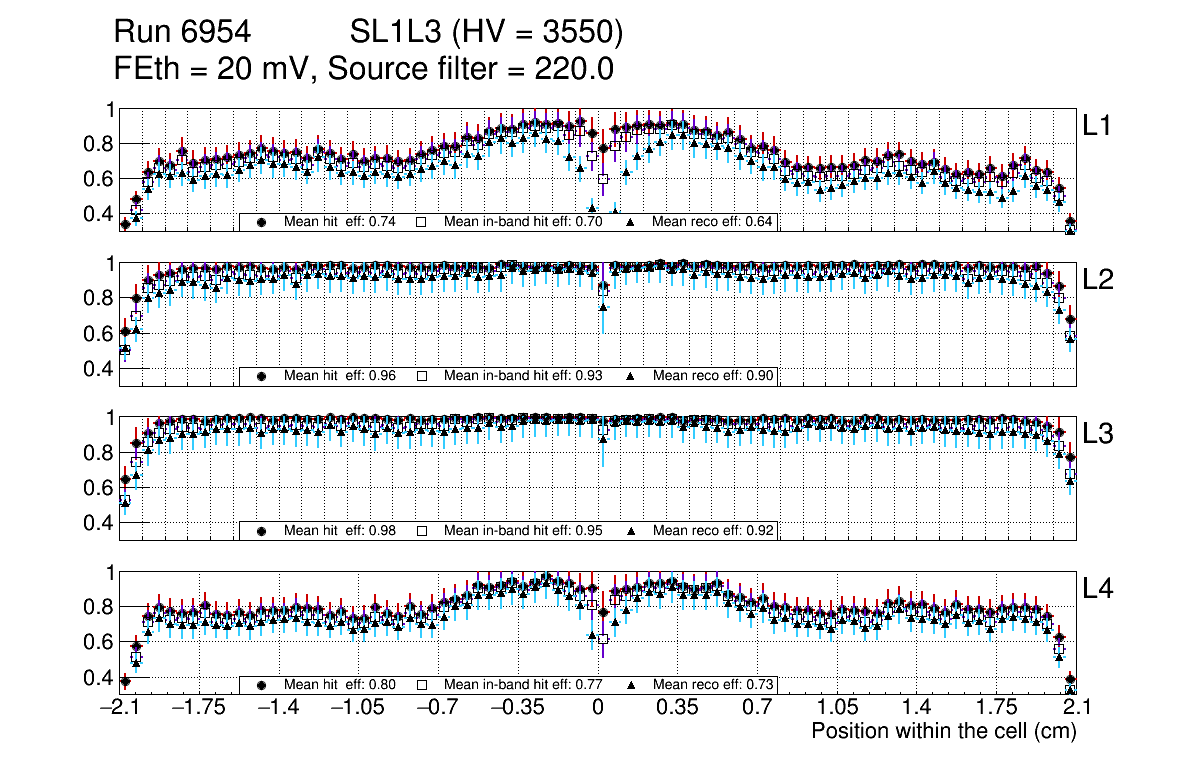Click the 'Mean hit eff: 0.74' legend text
Image resolution: width=1196 pixels, height=772 pixels.
pos(340,222)
